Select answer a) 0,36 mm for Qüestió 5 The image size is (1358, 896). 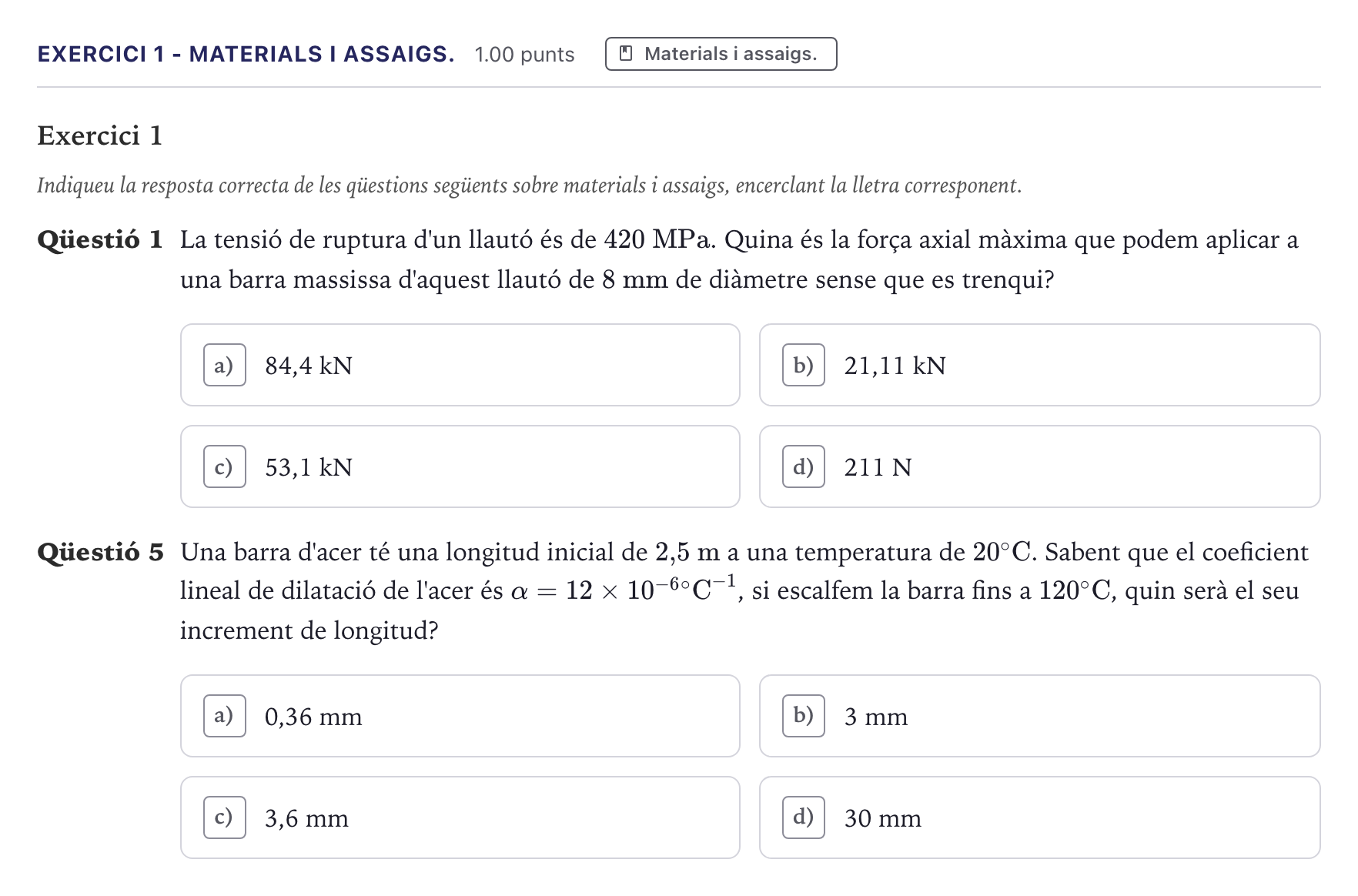tap(460, 716)
